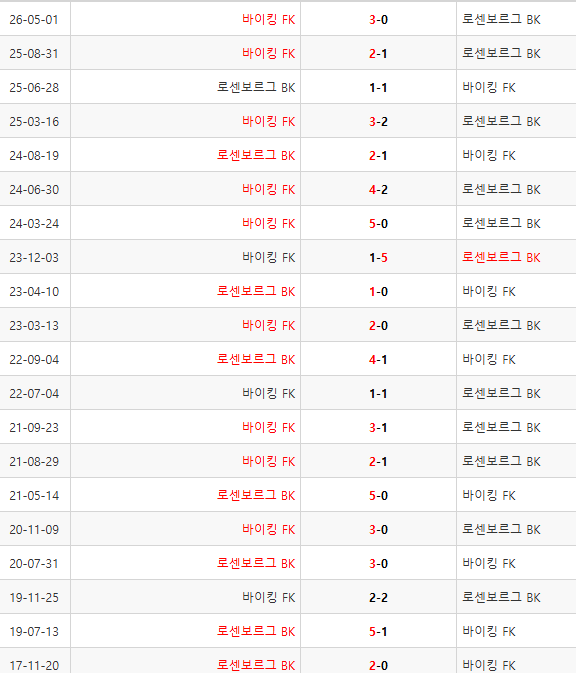Select the 20-11-09 date cell

34,530
